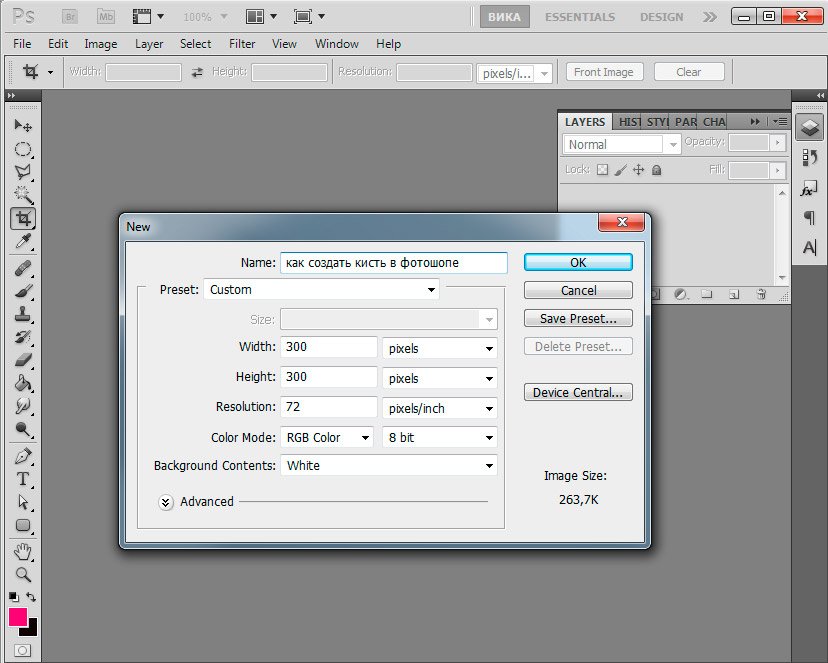Click the black background color swatch
This screenshot has width=828, height=663.
31,629
